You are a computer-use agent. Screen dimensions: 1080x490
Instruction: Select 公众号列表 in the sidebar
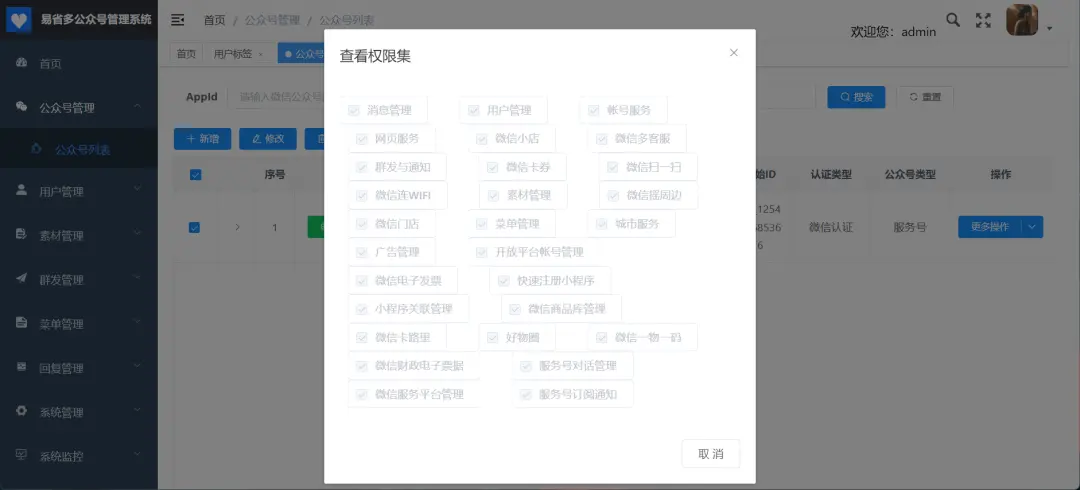tap(79, 149)
